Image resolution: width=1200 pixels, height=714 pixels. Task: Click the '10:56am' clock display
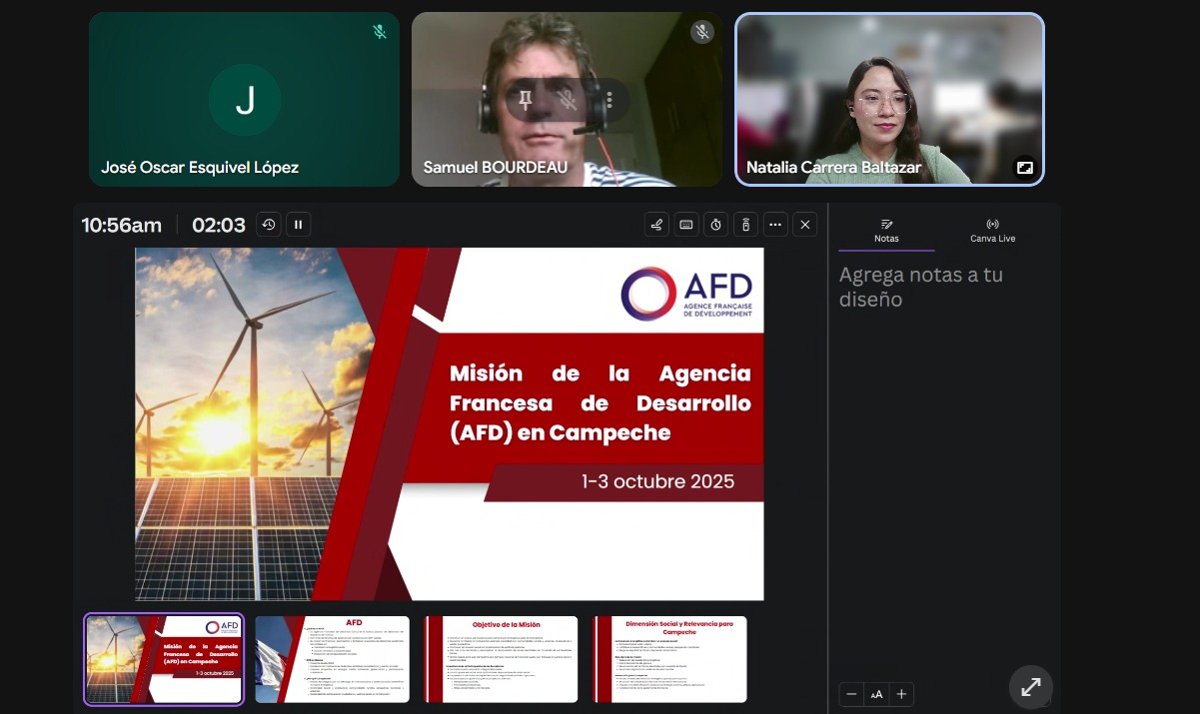pos(122,225)
